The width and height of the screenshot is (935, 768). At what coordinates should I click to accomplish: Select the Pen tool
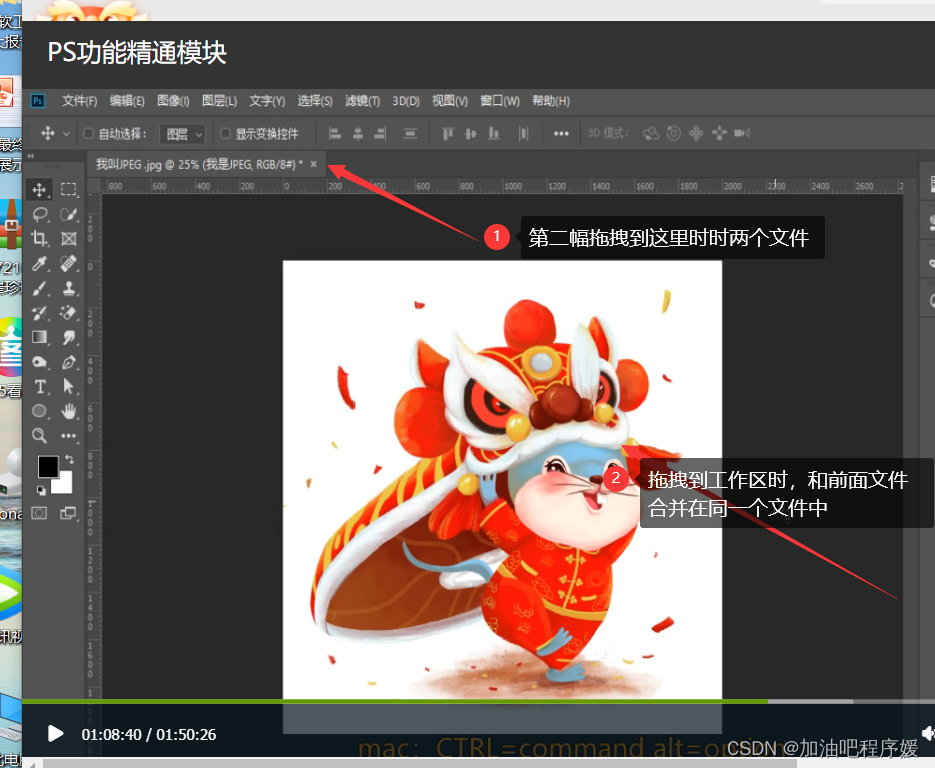(x=69, y=362)
